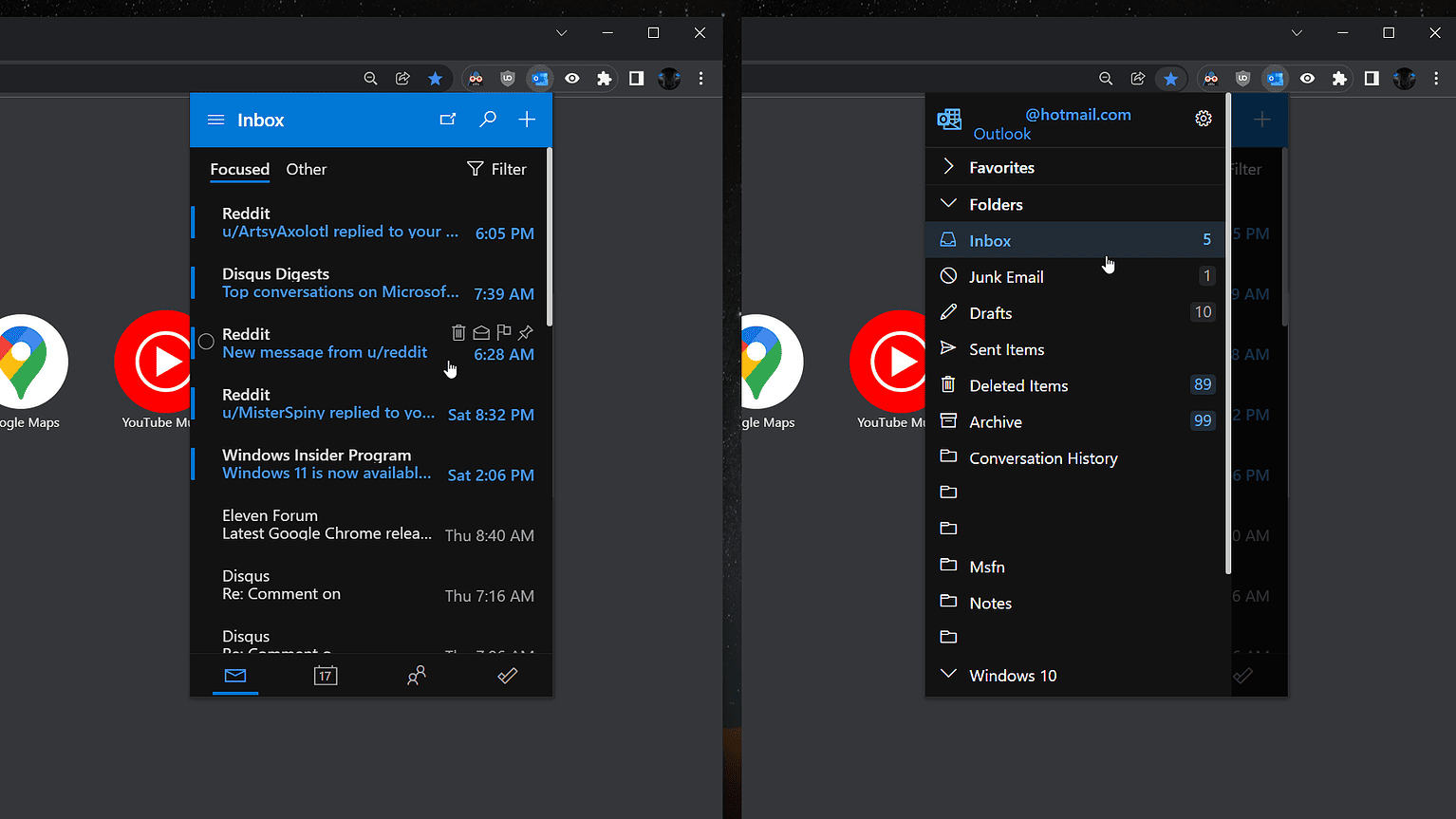Image resolution: width=1456 pixels, height=819 pixels.
Task: Click the search icon in the Inbox header
Action: click(x=487, y=120)
